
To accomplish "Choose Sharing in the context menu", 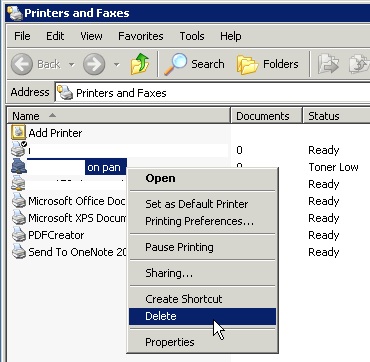I will click(x=202, y=273).
